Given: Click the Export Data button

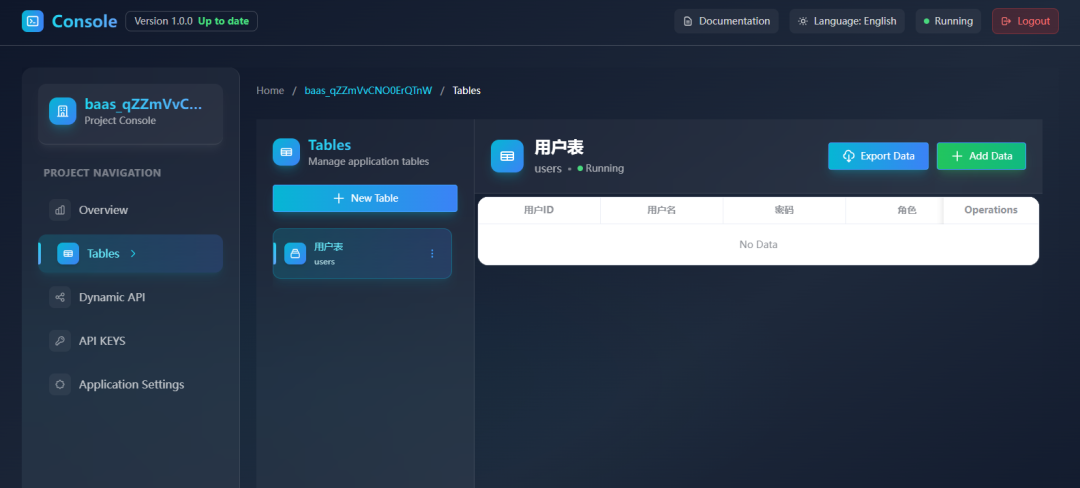Looking at the screenshot, I should coord(878,156).
